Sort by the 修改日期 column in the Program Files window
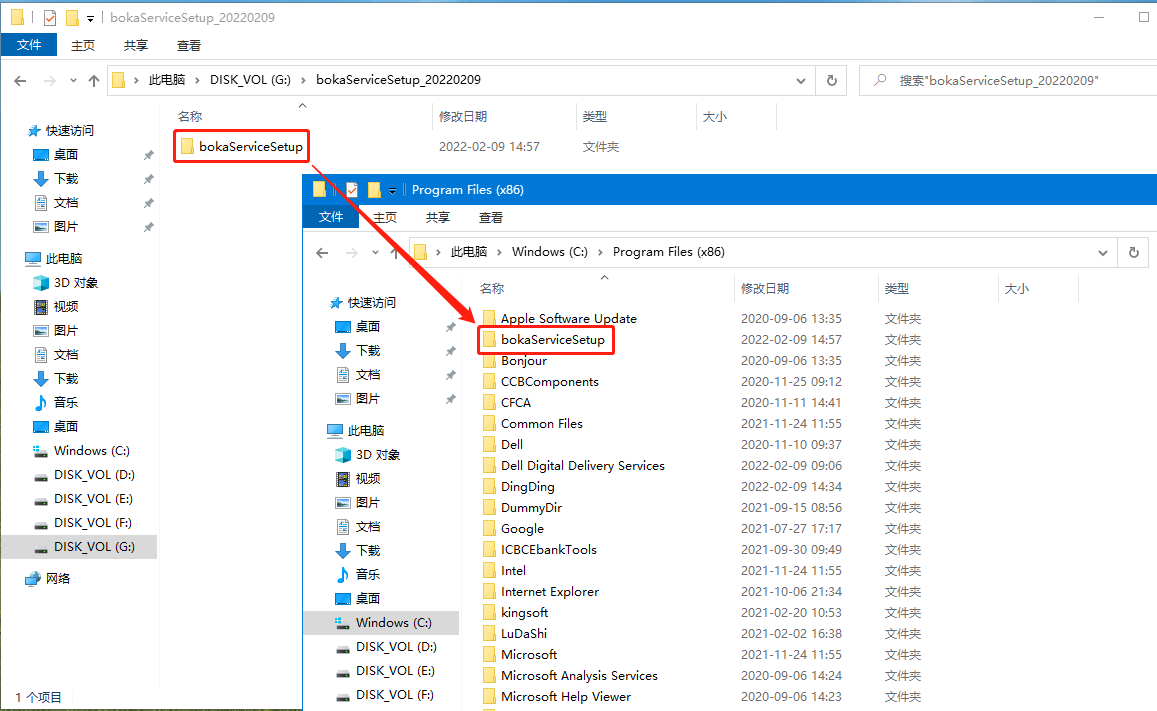The height and width of the screenshot is (711, 1157). point(765,288)
